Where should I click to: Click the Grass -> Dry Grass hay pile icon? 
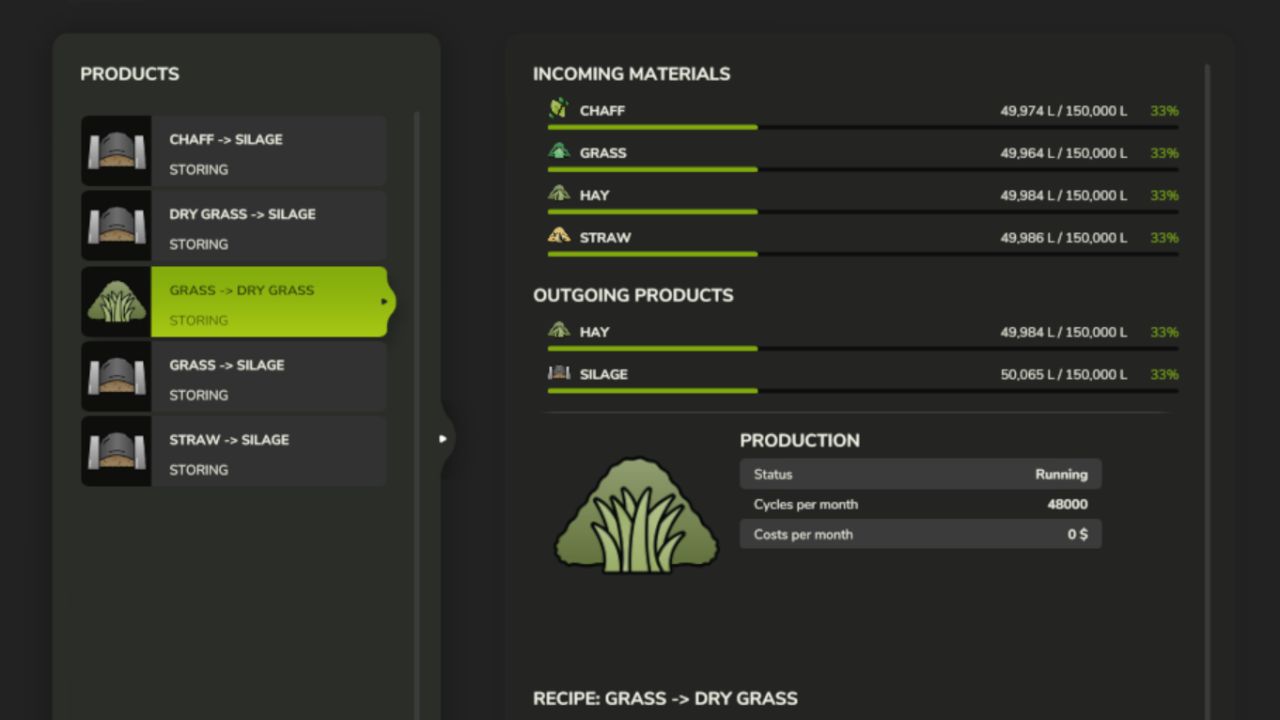pos(116,302)
